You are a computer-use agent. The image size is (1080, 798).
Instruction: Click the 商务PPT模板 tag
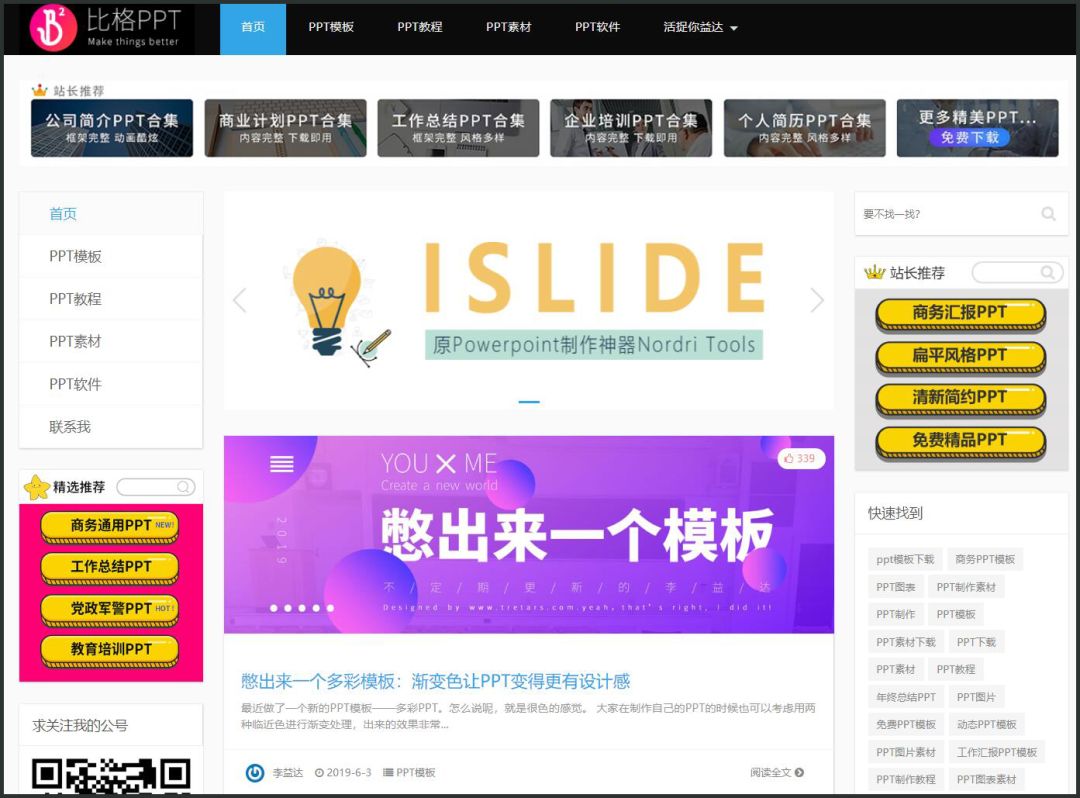tap(985, 559)
